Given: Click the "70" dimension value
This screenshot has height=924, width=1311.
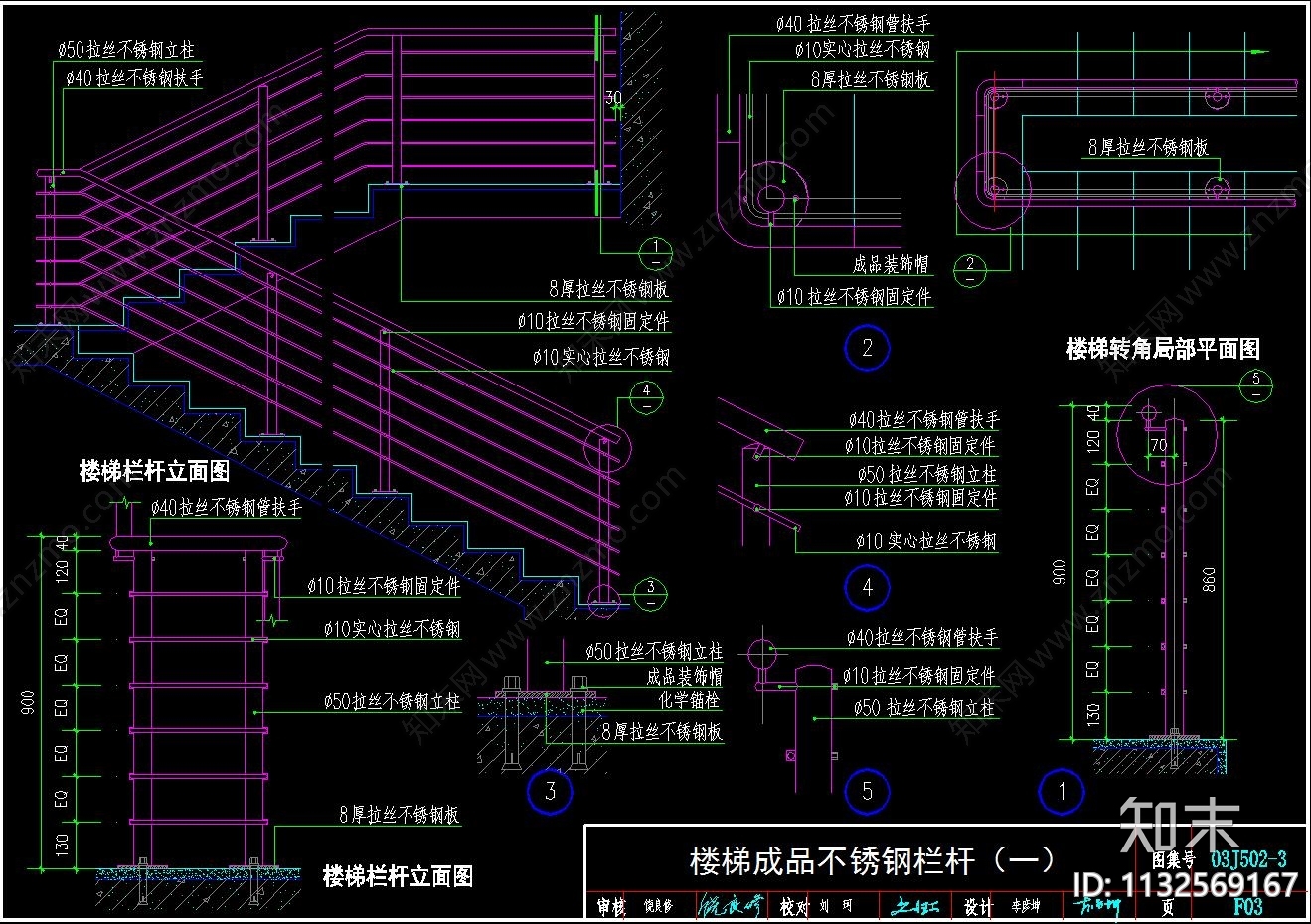Looking at the screenshot, I should coord(1159,445).
